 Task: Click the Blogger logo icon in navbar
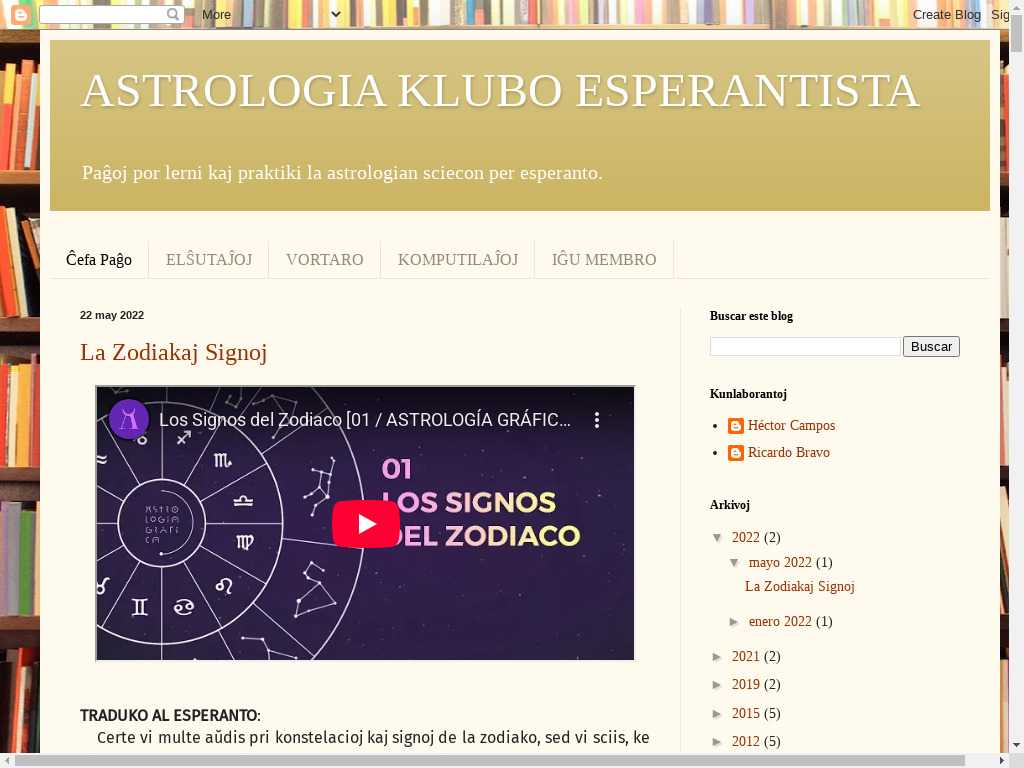[20, 15]
